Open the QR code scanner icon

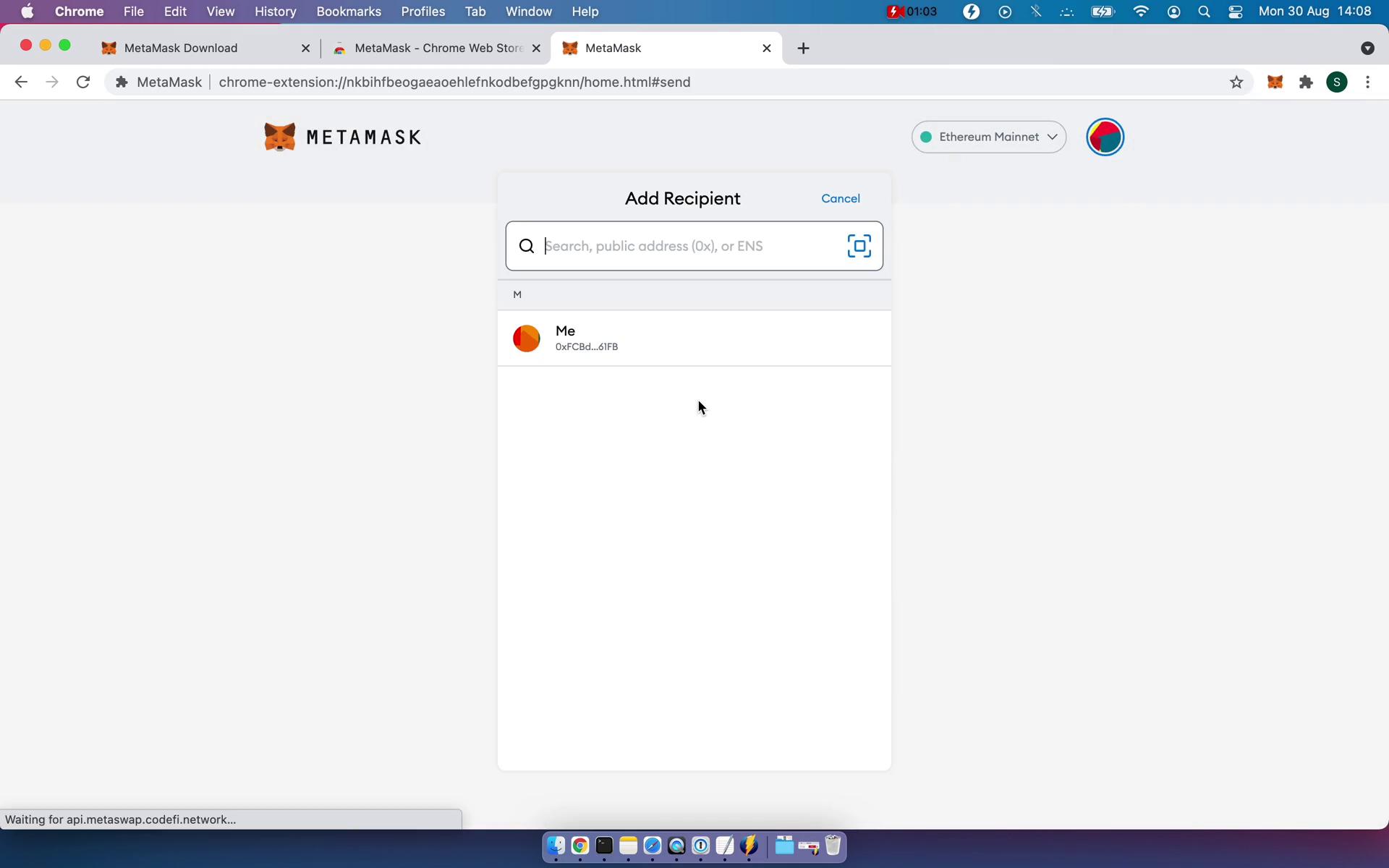pyautogui.click(x=858, y=245)
